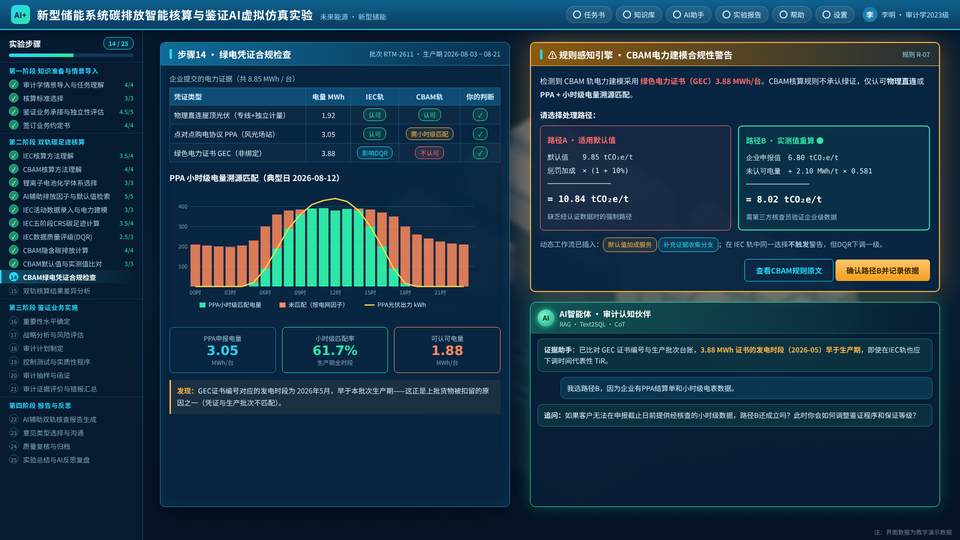The image size is (960, 540).
Task: Click the checkmark beside 核算标准选择
Action: point(13,98)
